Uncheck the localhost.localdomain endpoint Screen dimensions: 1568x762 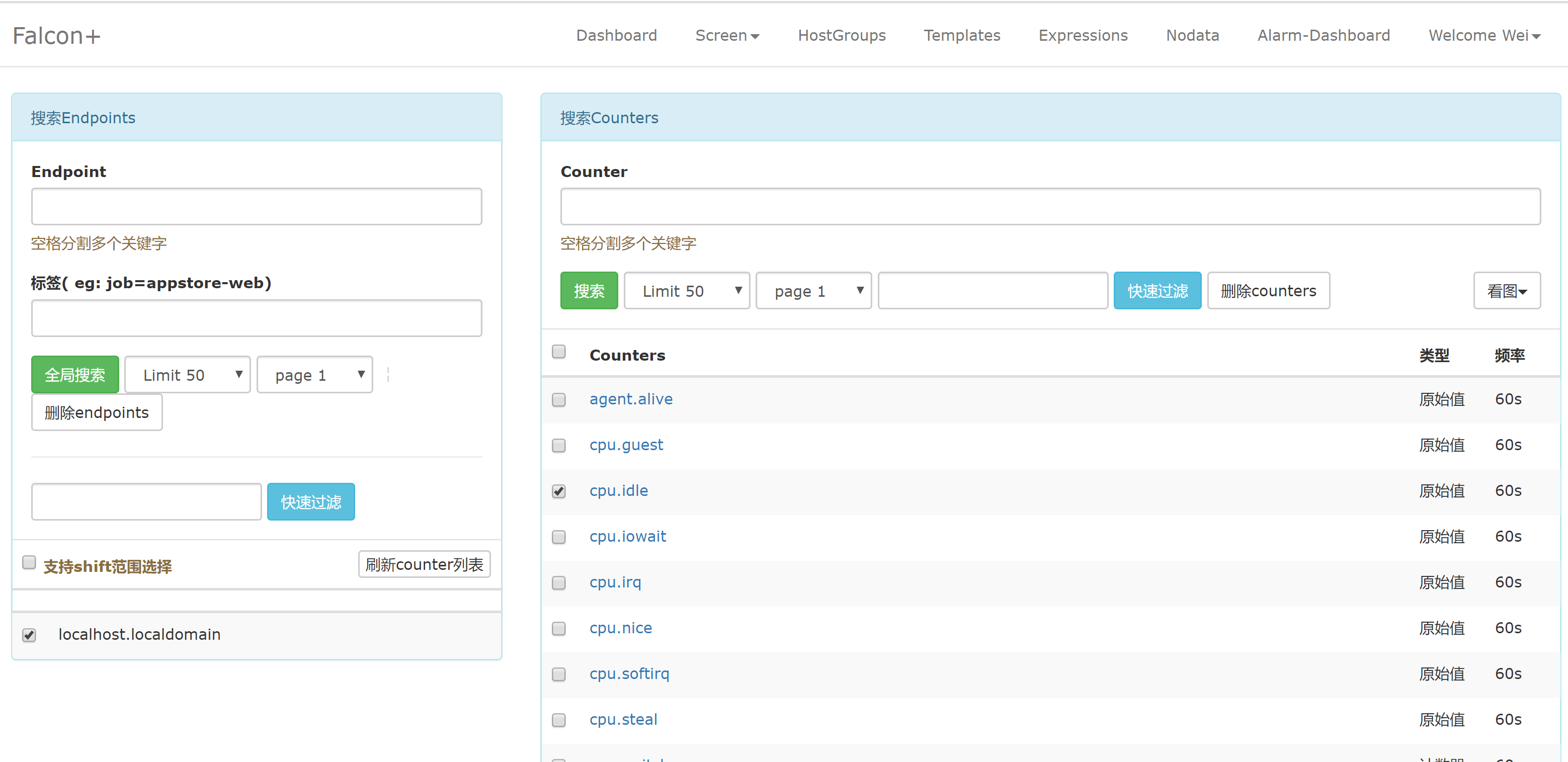click(29, 635)
